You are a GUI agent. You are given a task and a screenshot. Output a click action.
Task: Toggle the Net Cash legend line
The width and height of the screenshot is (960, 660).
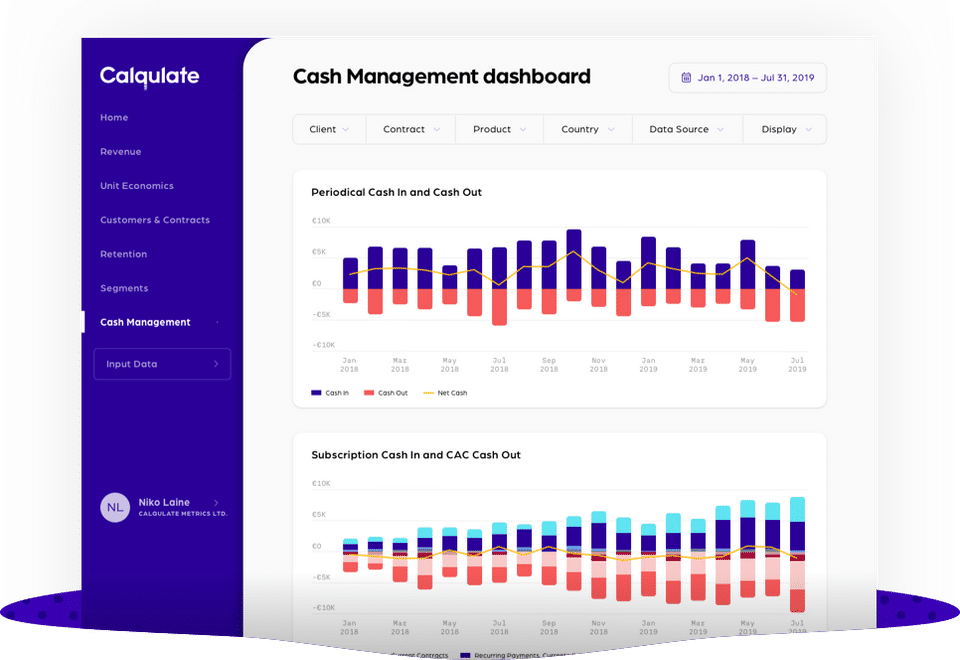pos(429,393)
